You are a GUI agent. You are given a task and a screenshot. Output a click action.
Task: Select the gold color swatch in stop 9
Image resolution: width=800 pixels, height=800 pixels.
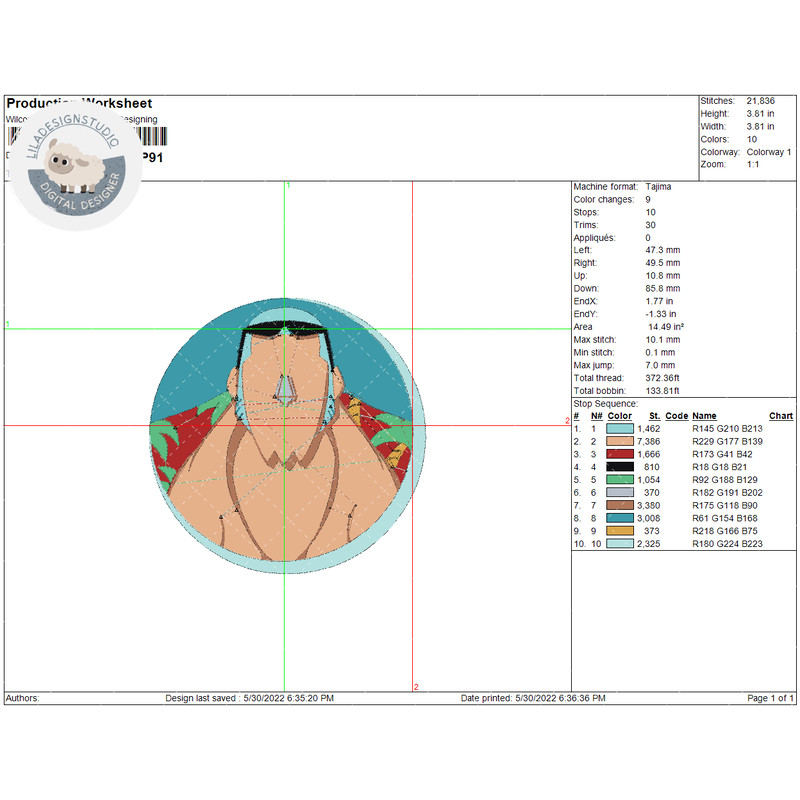pyautogui.click(x=619, y=531)
